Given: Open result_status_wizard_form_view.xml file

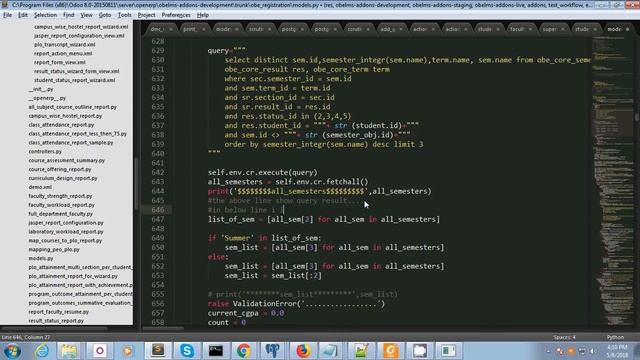Looking at the screenshot, I should click(76, 71).
